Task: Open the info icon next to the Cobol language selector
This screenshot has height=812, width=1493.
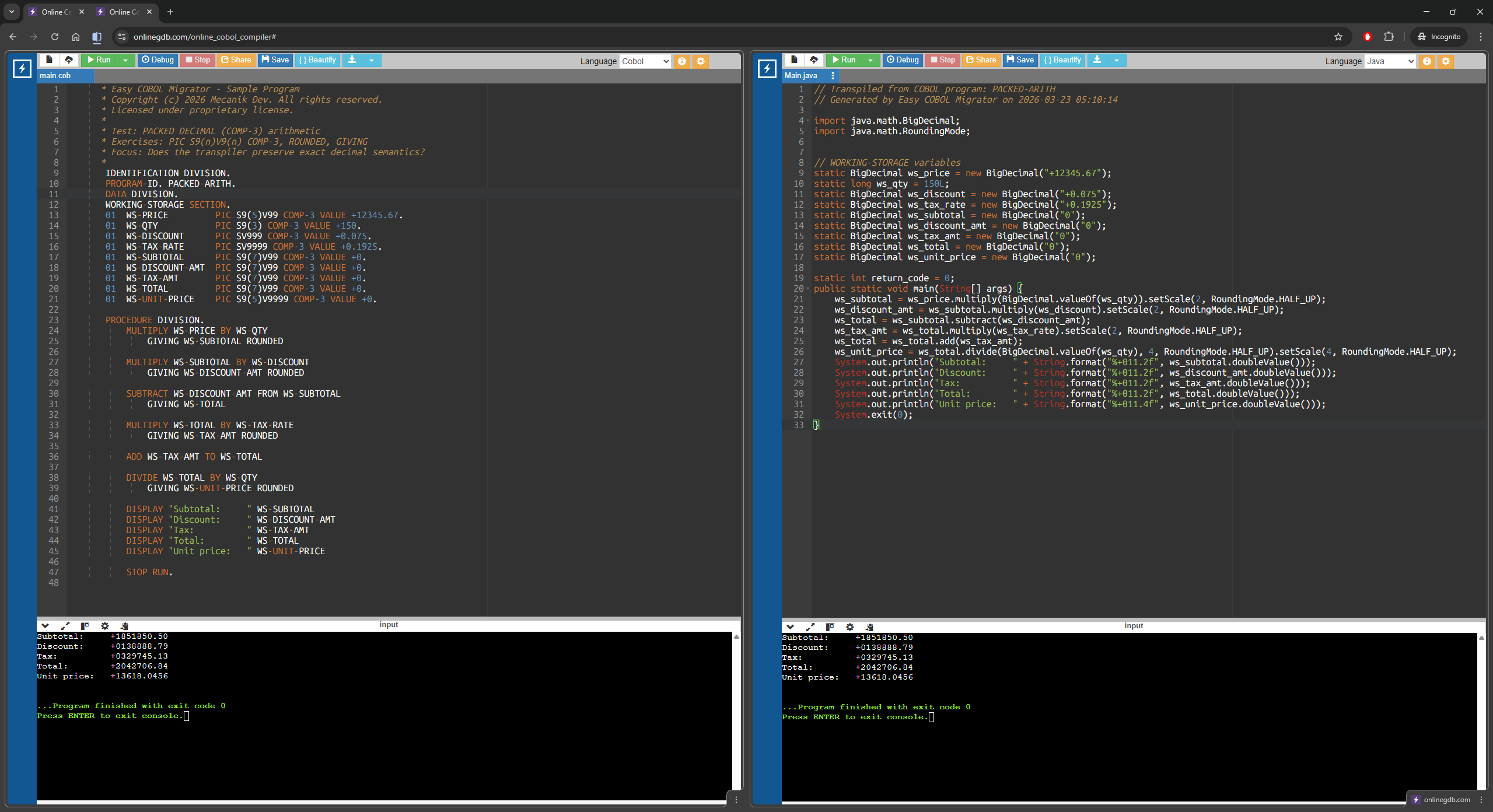Action: (x=681, y=61)
